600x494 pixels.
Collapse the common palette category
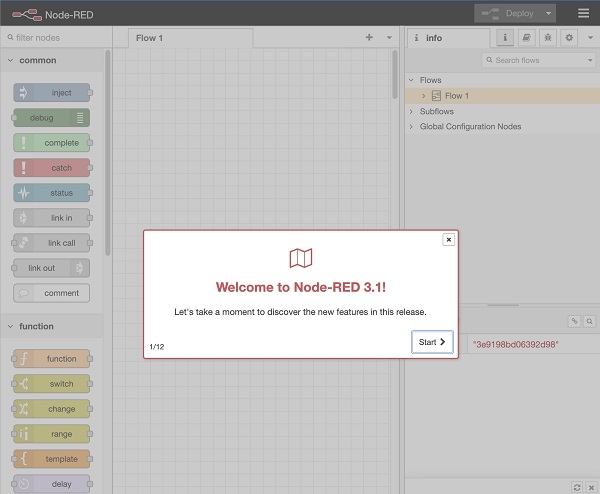tap(52, 60)
